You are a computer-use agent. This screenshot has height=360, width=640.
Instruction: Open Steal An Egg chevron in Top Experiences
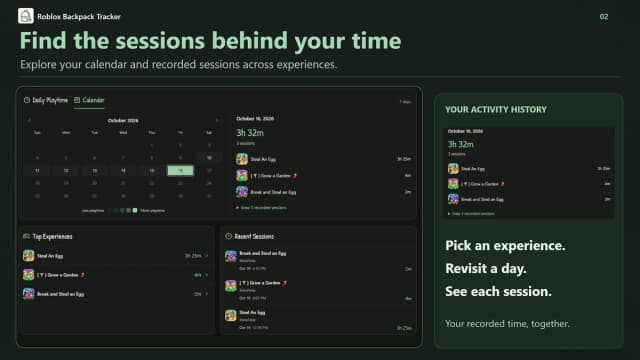click(x=207, y=256)
